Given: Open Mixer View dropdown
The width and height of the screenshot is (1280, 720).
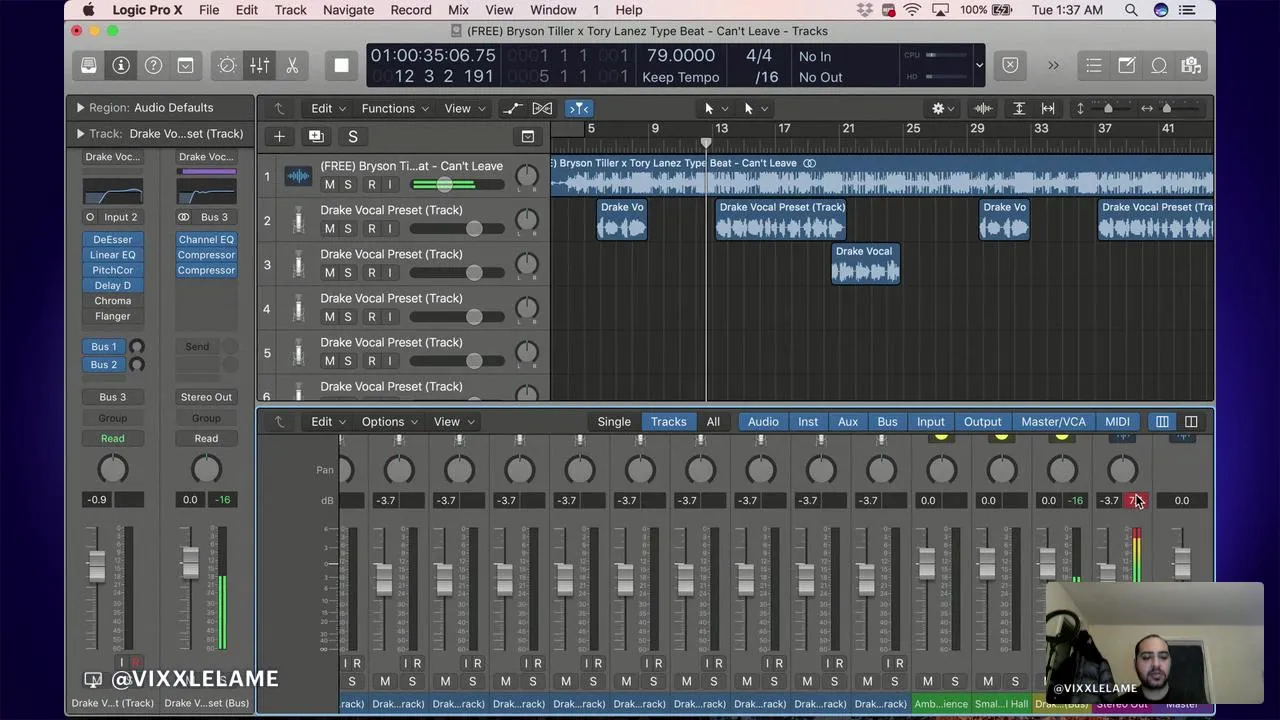Looking at the screenshot, I should point(453,421).
